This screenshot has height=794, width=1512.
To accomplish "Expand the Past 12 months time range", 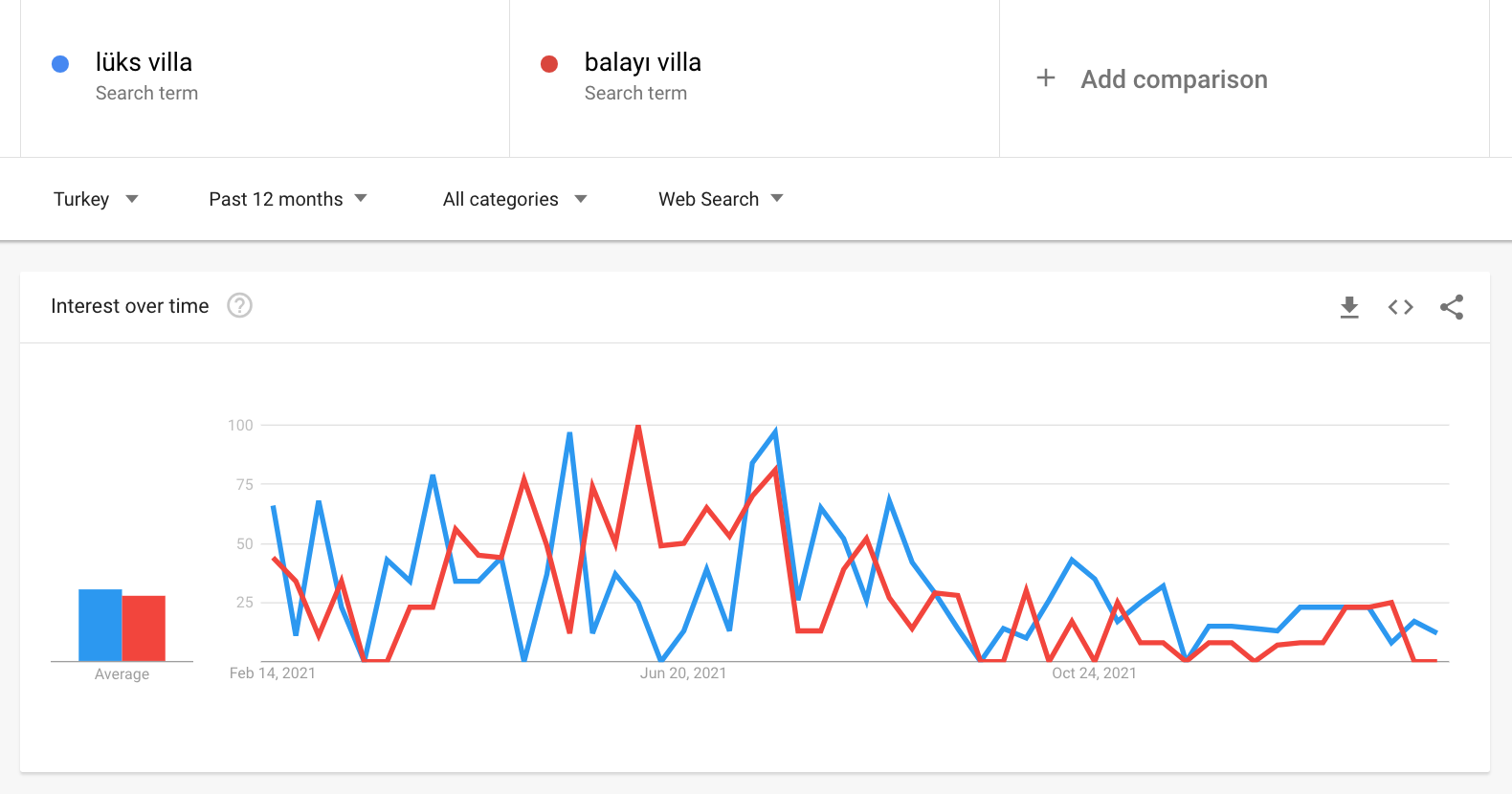I will (288, 199).
